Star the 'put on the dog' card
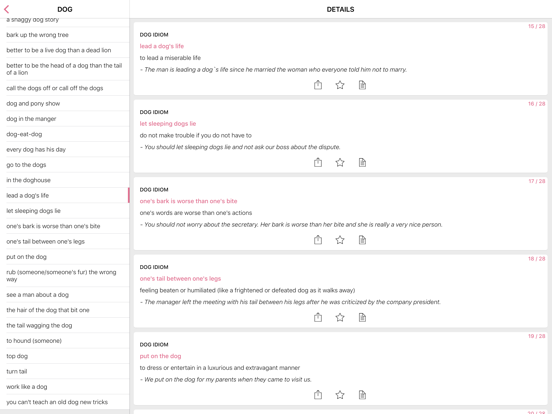 coord(340,395)
